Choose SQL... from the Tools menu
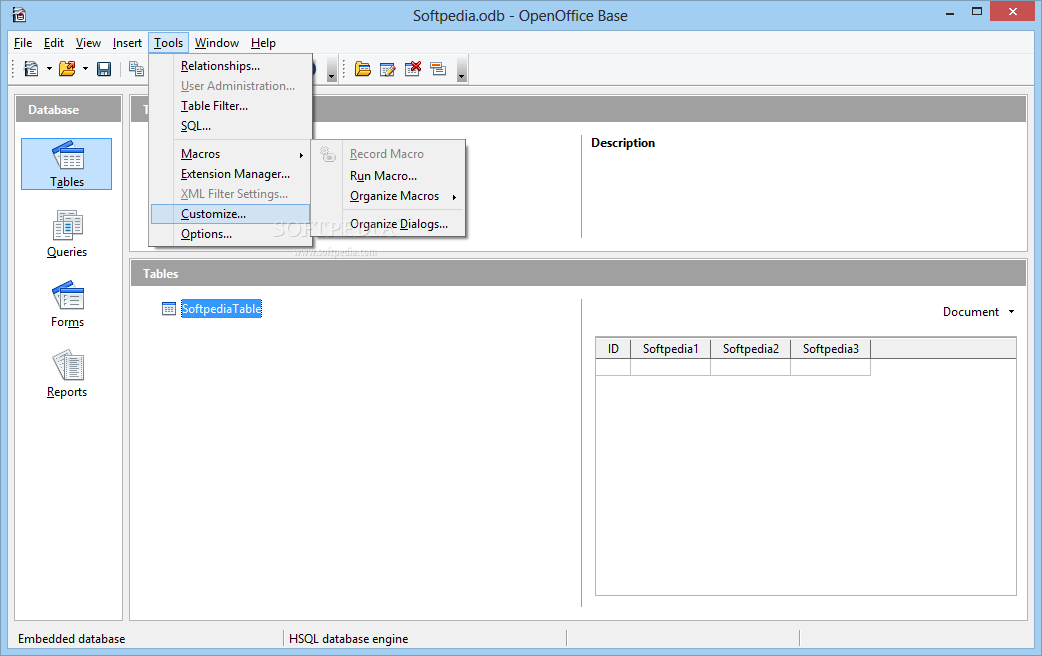This screenshot has width=1042, height=656. coord(231,126)
